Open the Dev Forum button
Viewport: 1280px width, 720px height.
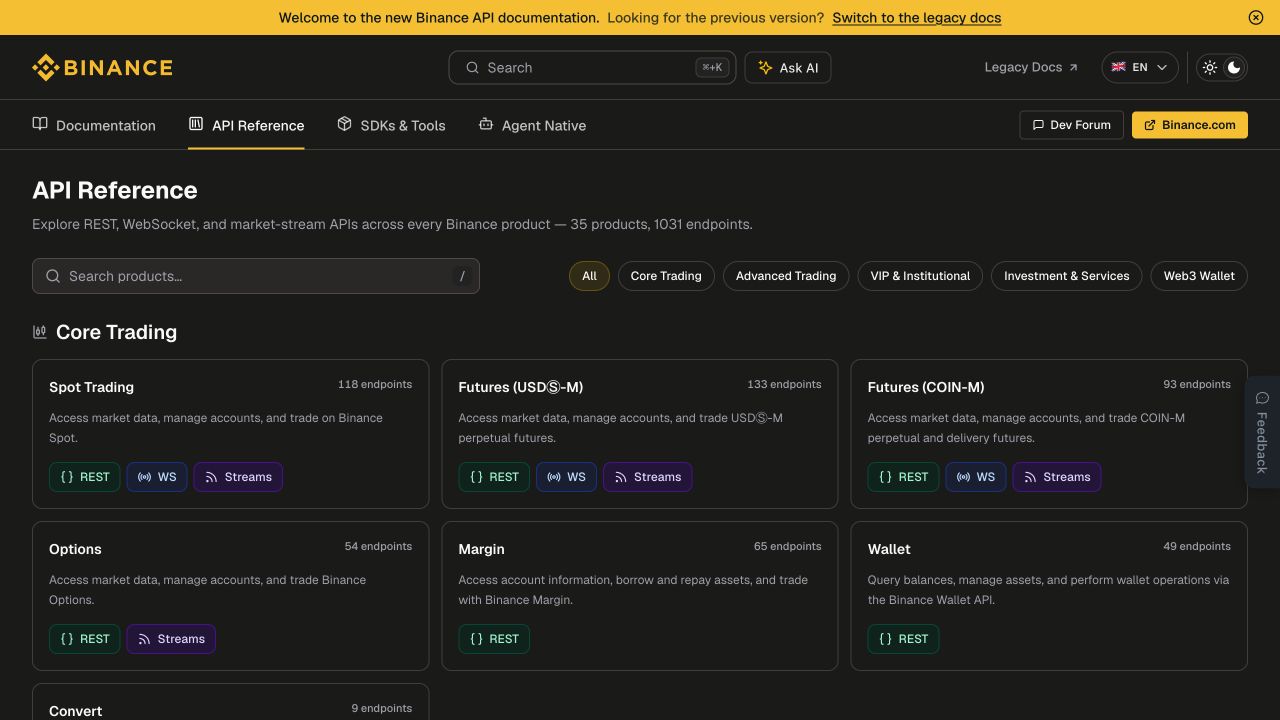click(x=1071, y=125)
